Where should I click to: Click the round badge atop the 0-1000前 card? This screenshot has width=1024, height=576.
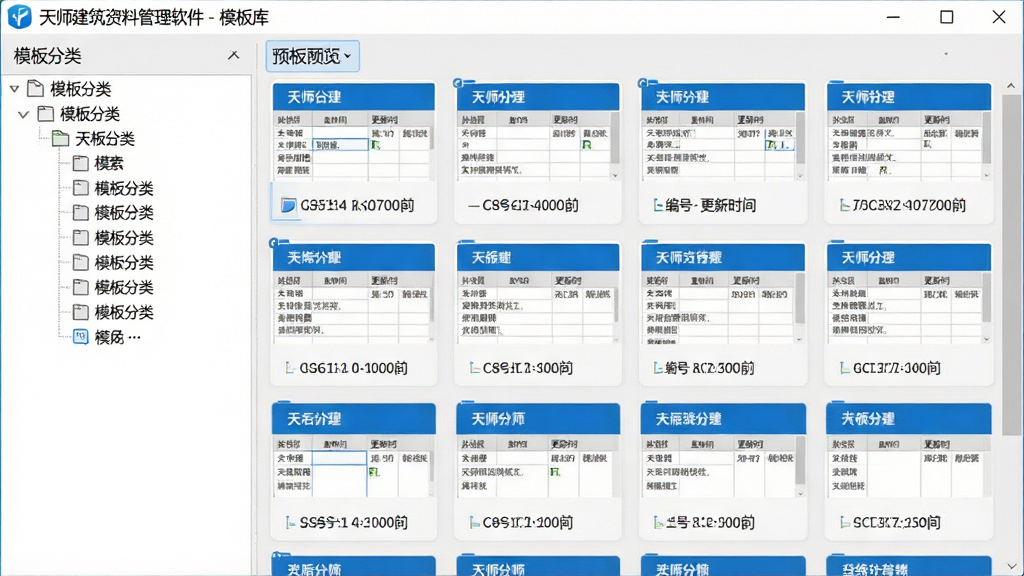tap(274, 243)
